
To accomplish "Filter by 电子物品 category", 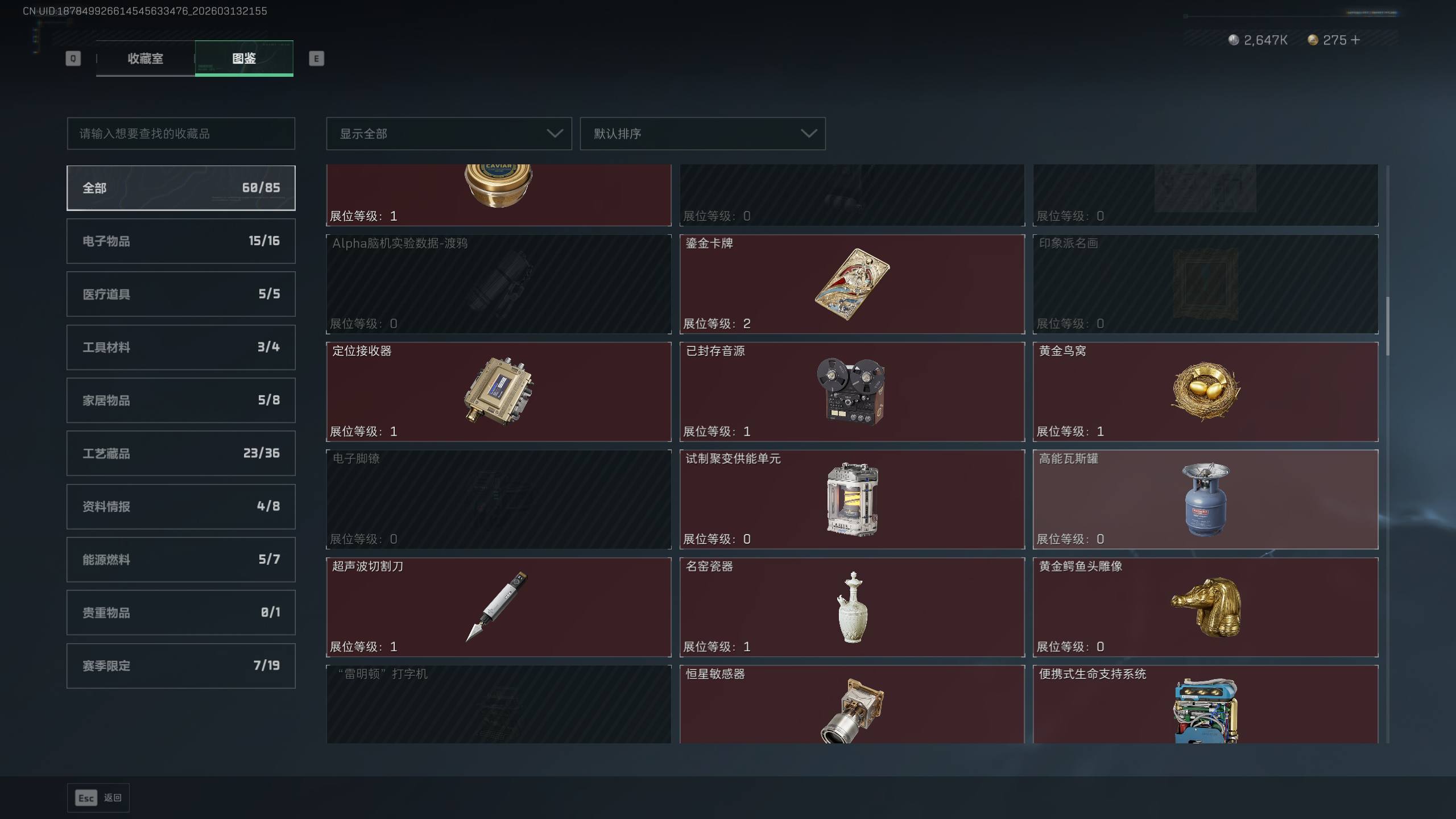I will [181, 241].
